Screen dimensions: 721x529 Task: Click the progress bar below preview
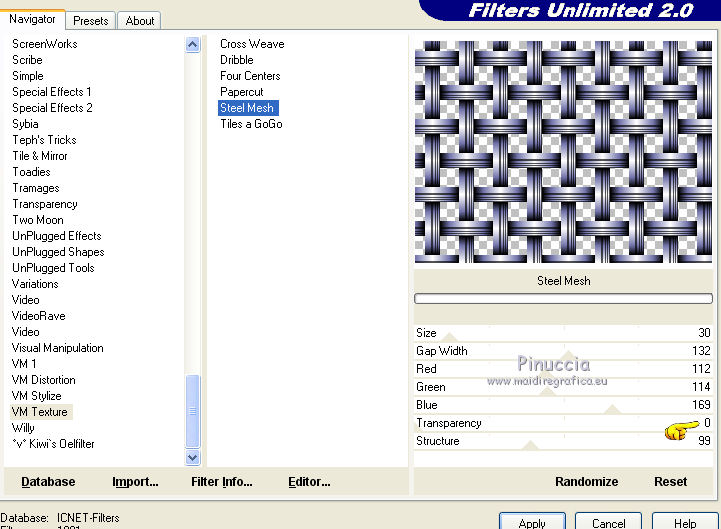(563, 299)
